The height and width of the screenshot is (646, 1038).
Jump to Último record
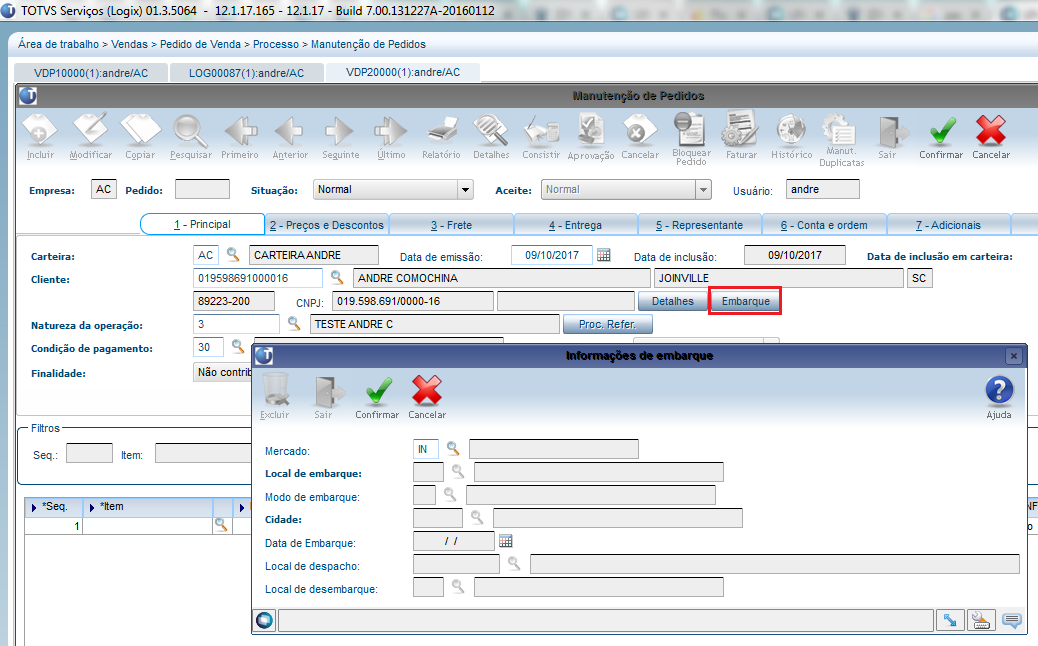coord(391,136)
